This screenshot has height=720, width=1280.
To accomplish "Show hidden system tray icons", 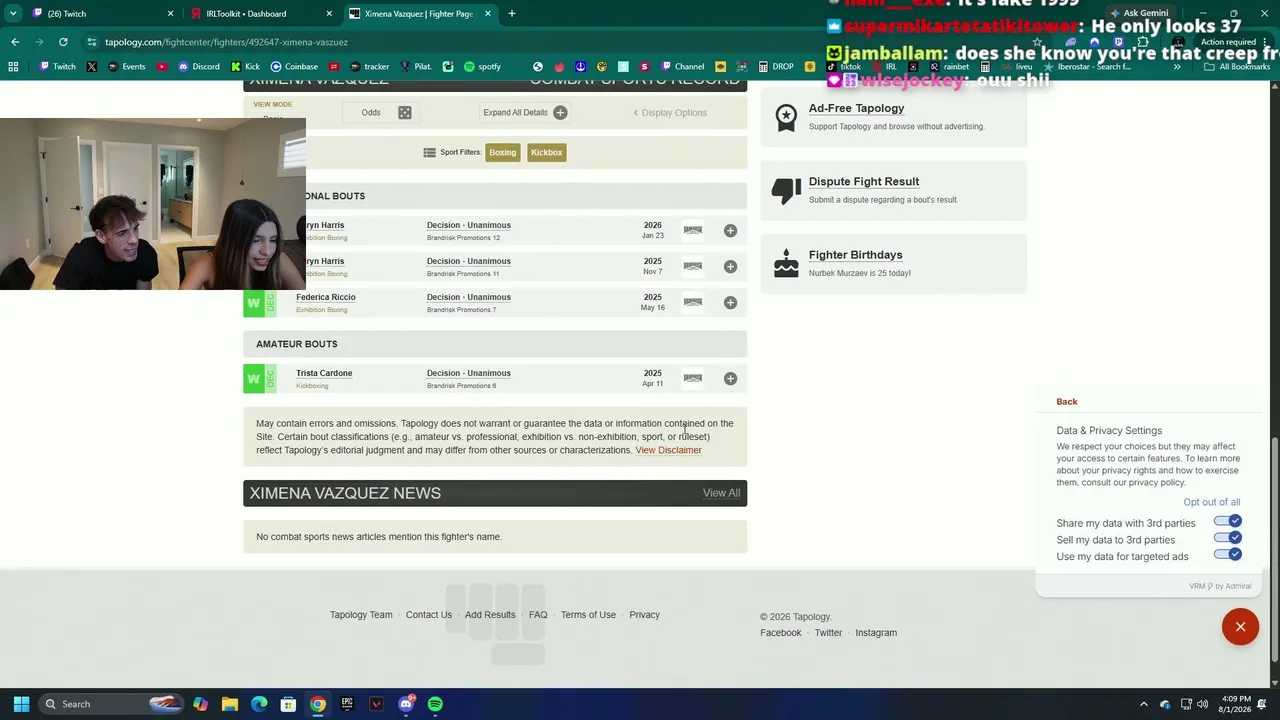I will (1144, 704).
